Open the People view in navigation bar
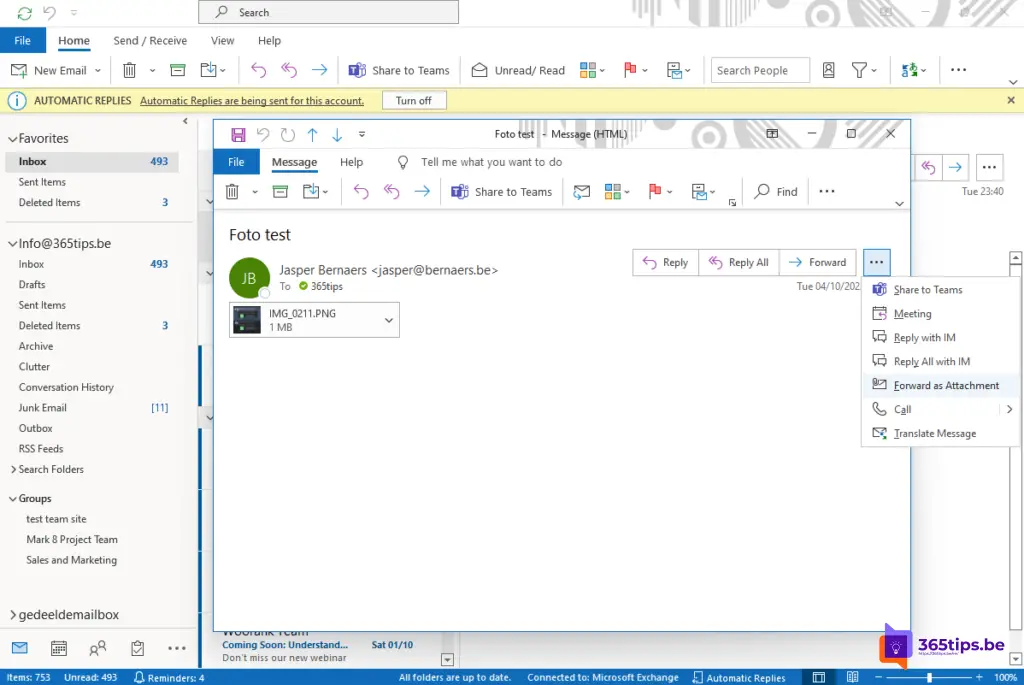The height and width of the screenshot is (685, 1024). (98, 648)
